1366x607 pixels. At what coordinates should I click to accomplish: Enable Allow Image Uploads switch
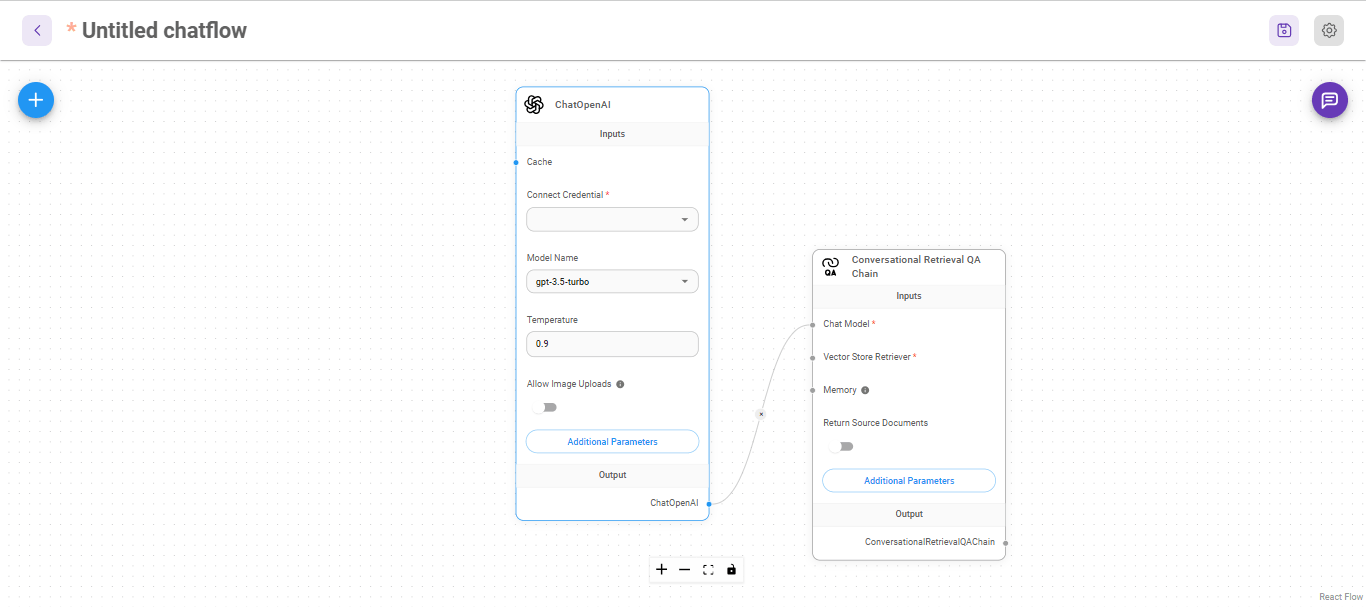(x=544, y=407)
